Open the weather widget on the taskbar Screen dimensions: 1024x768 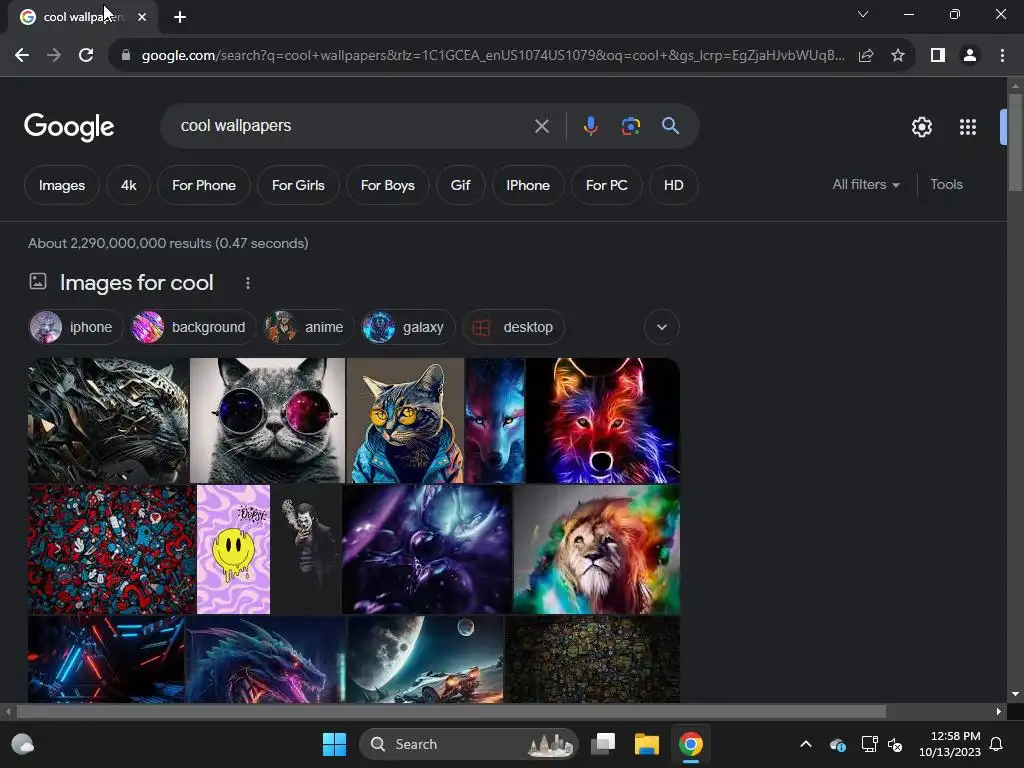tap(23, 744)
